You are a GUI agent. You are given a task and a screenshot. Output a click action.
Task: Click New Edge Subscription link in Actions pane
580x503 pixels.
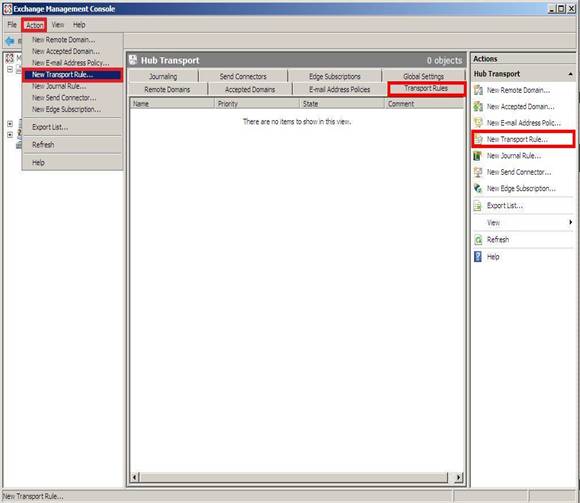[521, 189]
